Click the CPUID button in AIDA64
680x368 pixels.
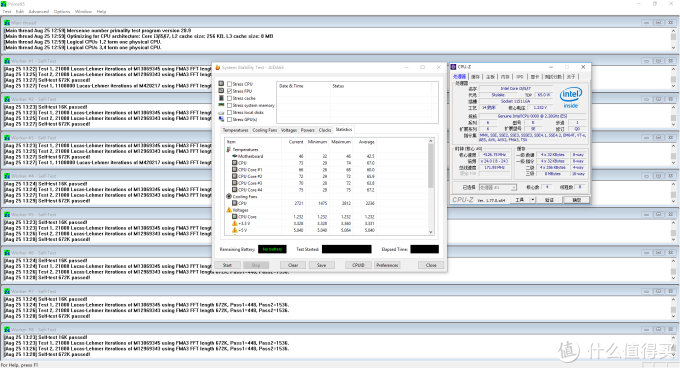tap(358, 265)
